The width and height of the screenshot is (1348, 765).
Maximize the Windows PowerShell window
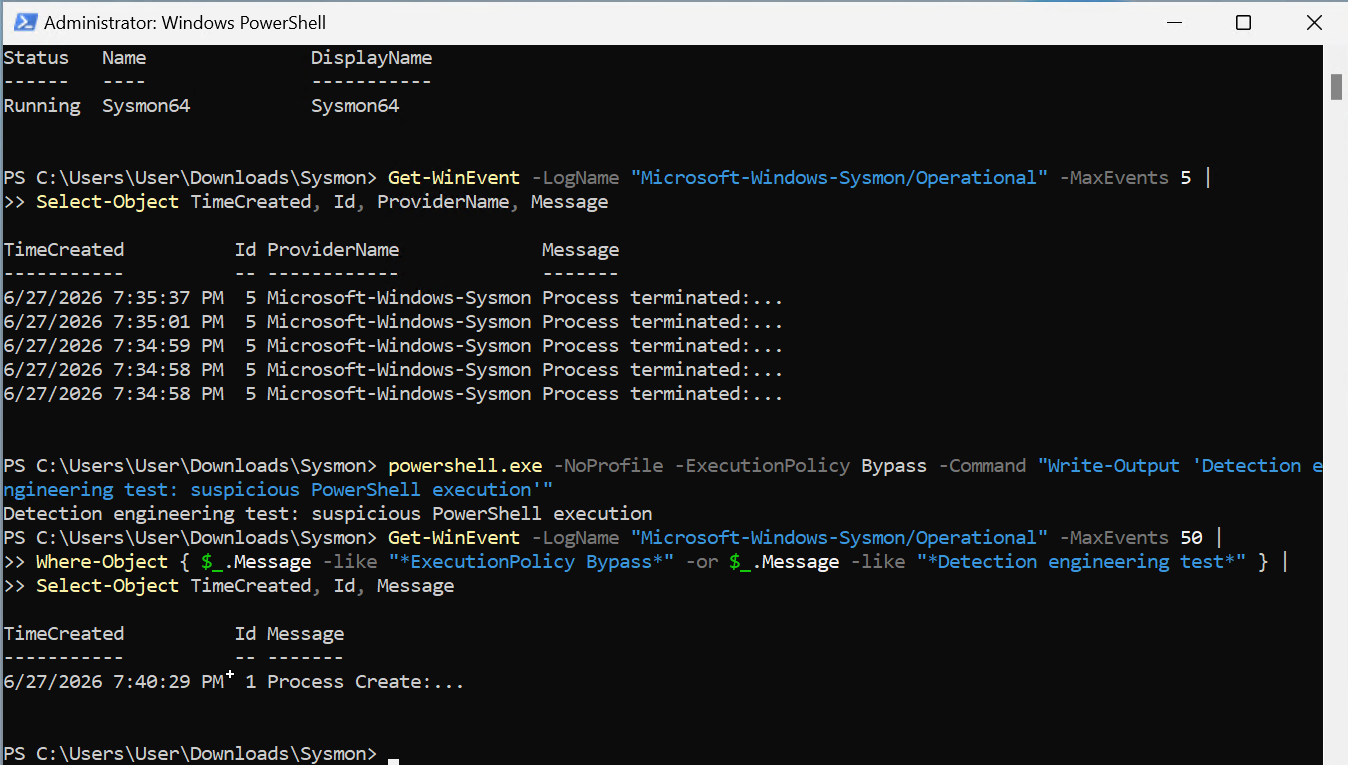point(1243,22)
